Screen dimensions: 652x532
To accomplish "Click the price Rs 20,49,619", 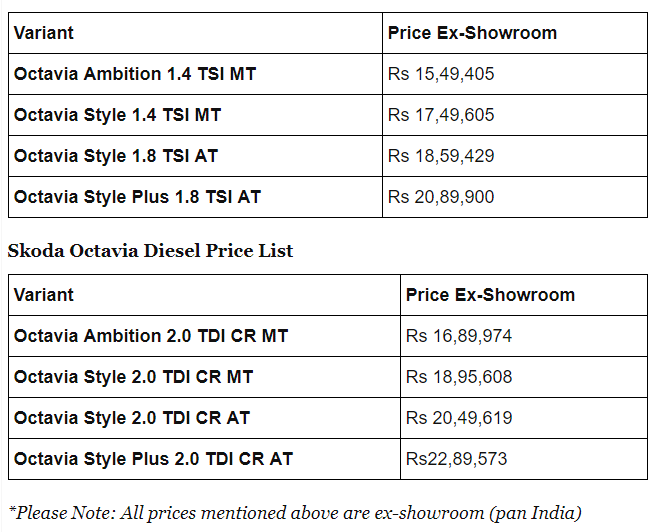I will [x=459, y=418].
